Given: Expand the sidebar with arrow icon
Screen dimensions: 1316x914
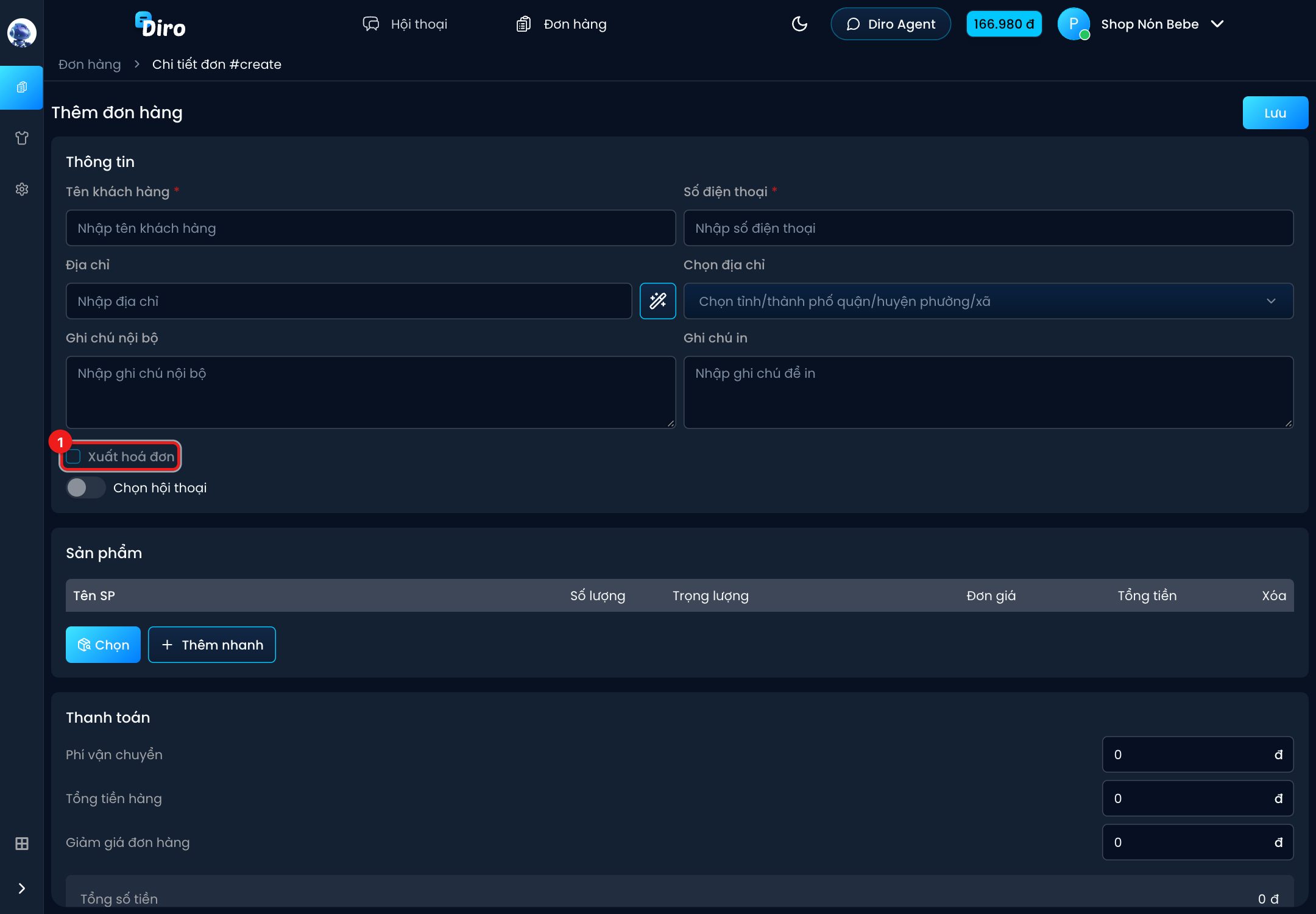Looking at the screenshot, I should (x=22, y=888).
